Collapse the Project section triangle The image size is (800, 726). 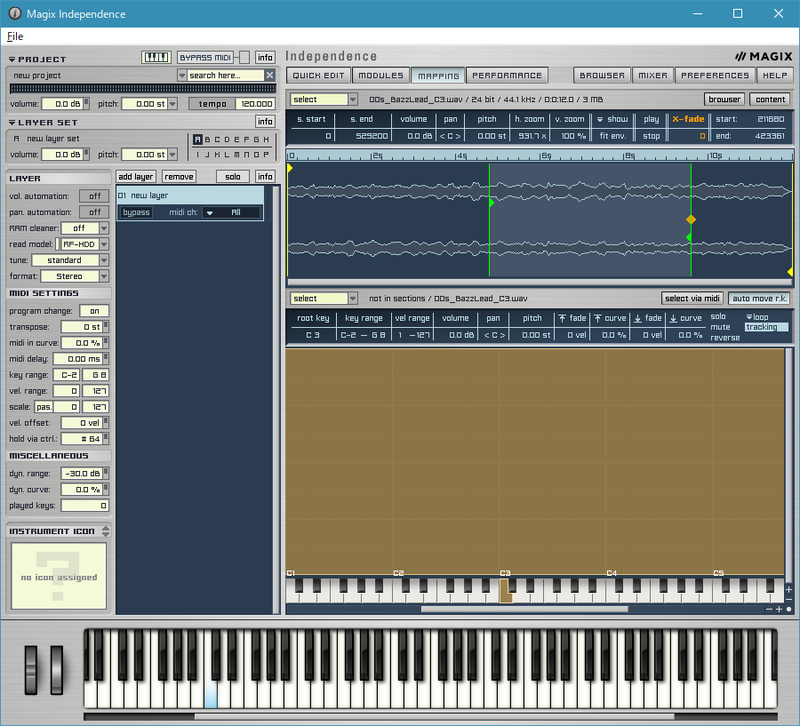pos(12,59)
